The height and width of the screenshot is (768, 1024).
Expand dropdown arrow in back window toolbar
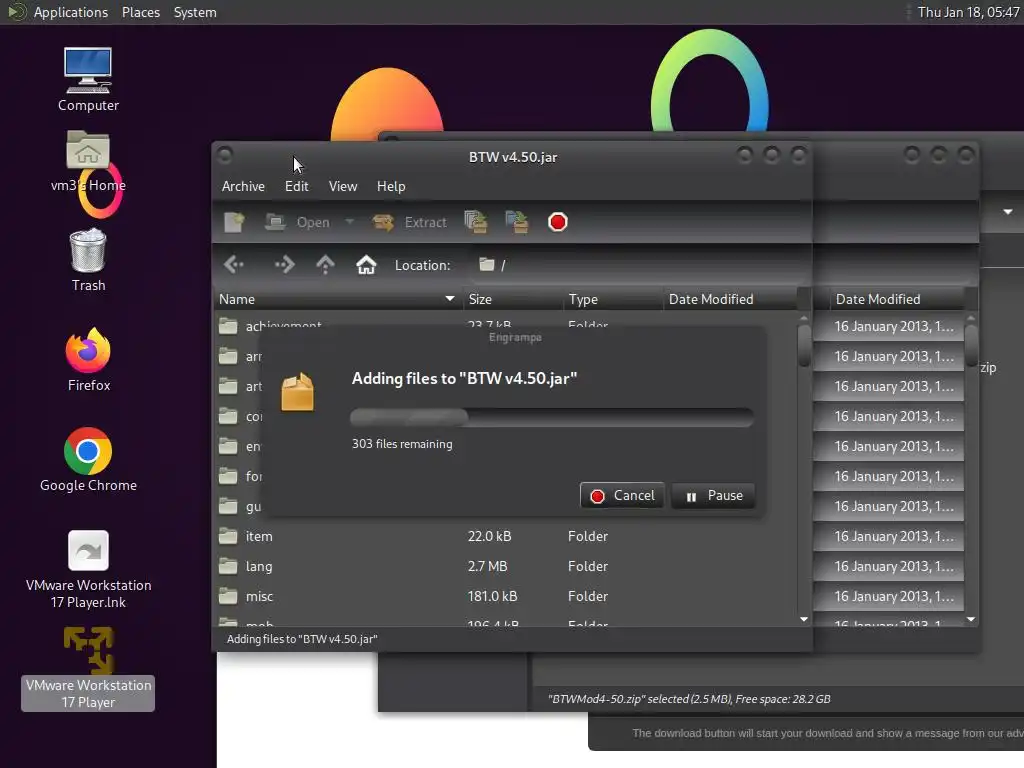pyautogui.click(x=1008, y=212)
